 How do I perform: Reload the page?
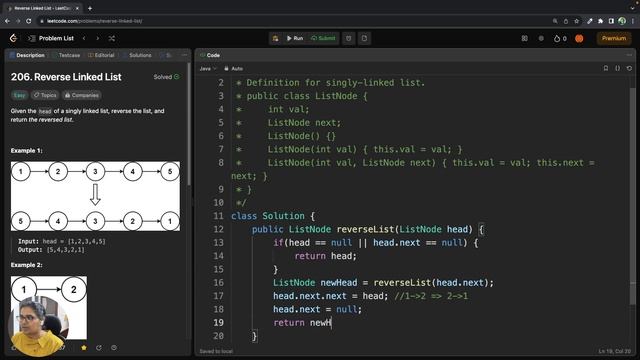(x=29, y=21)
